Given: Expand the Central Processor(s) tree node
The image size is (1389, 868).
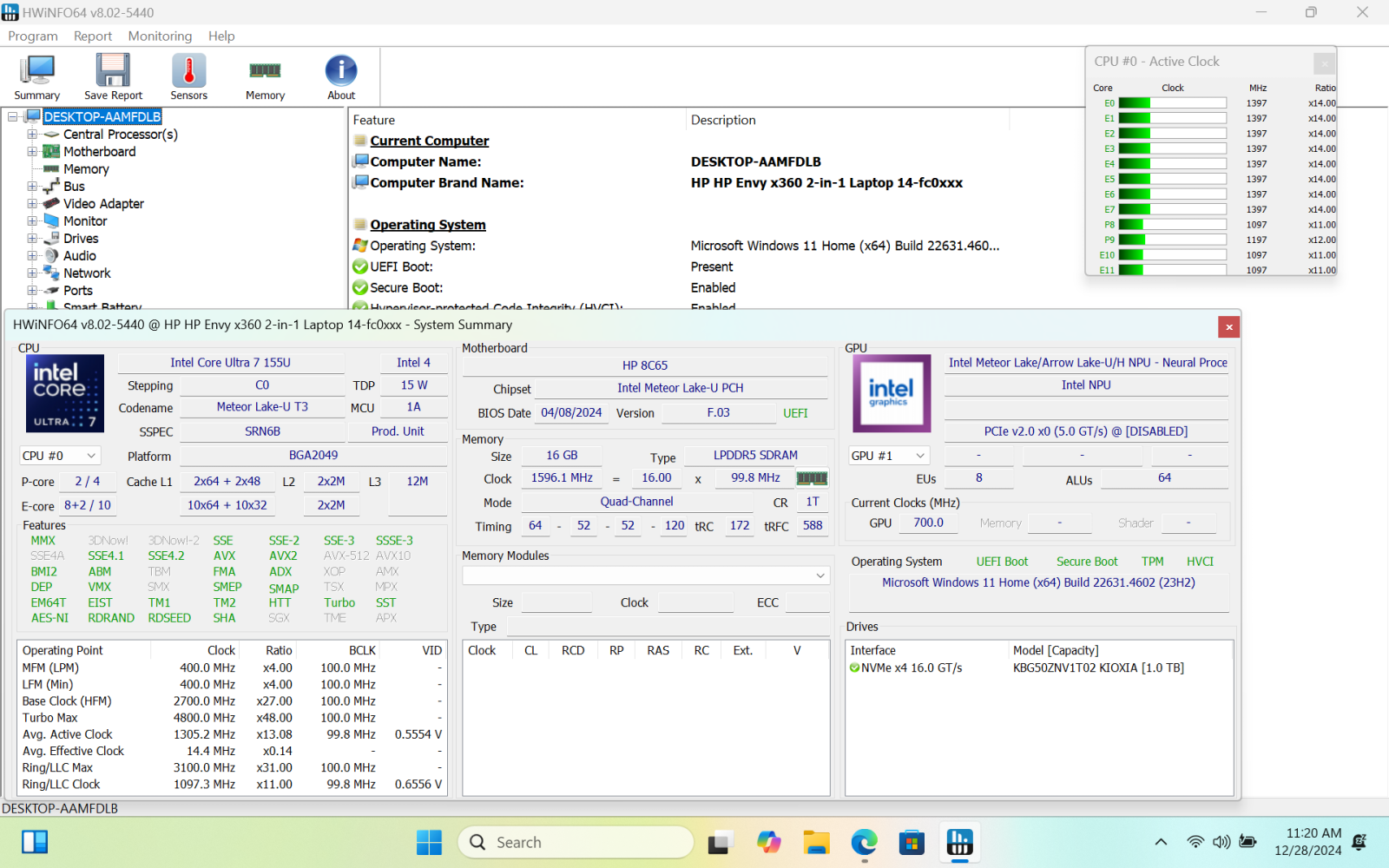Looking at the screenshot, I should click(32, 135).
